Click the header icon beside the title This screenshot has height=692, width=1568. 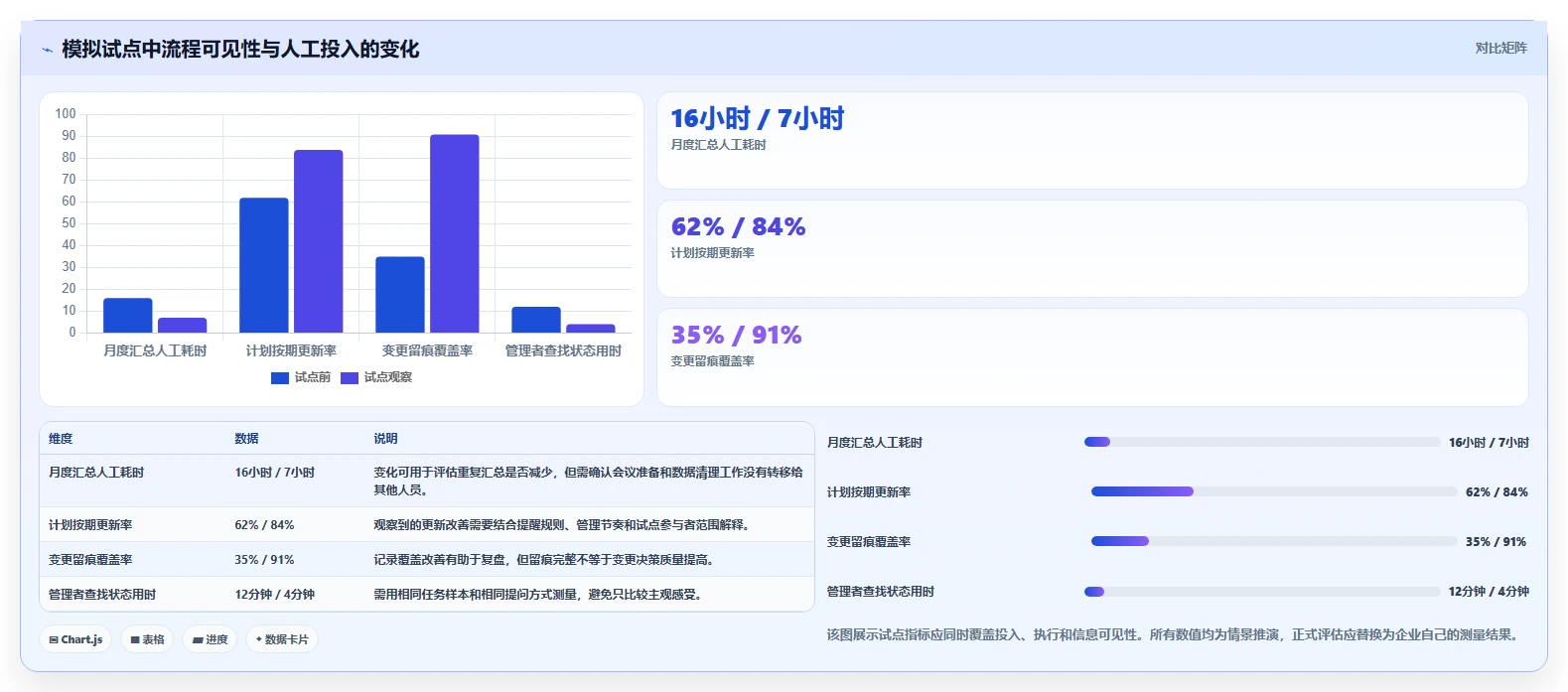click(47, 50)
